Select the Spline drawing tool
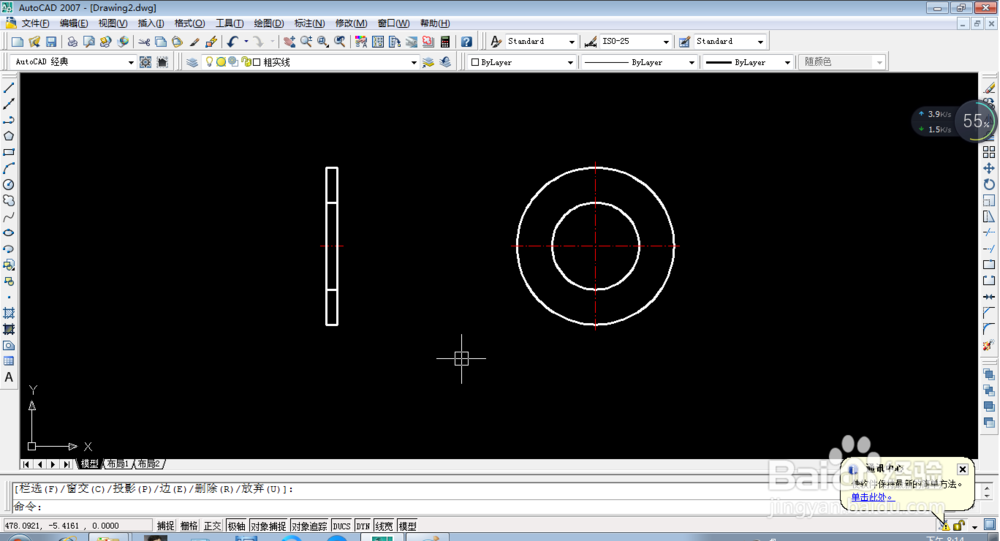This screenshot has width=1000, height=541. tap(9, 217)
